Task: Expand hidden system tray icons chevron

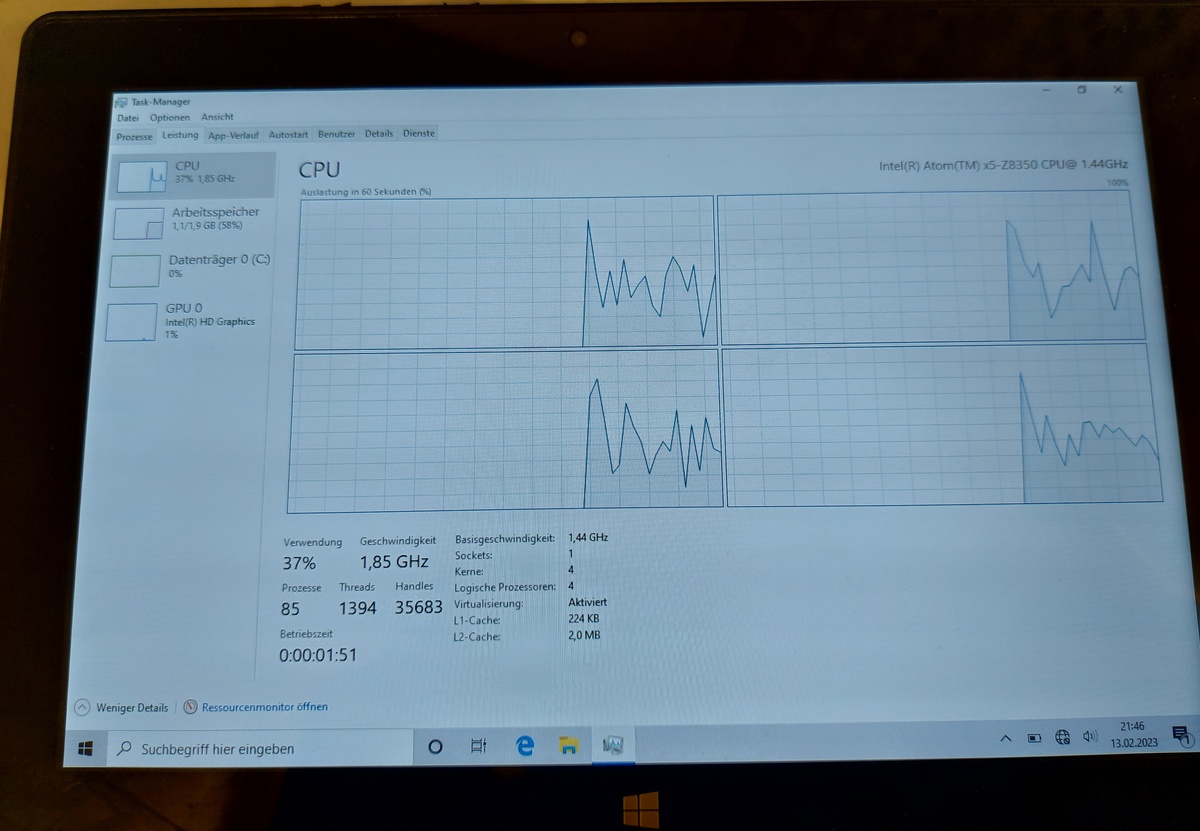Action: pyautogui.click(x=1005, y=739)
